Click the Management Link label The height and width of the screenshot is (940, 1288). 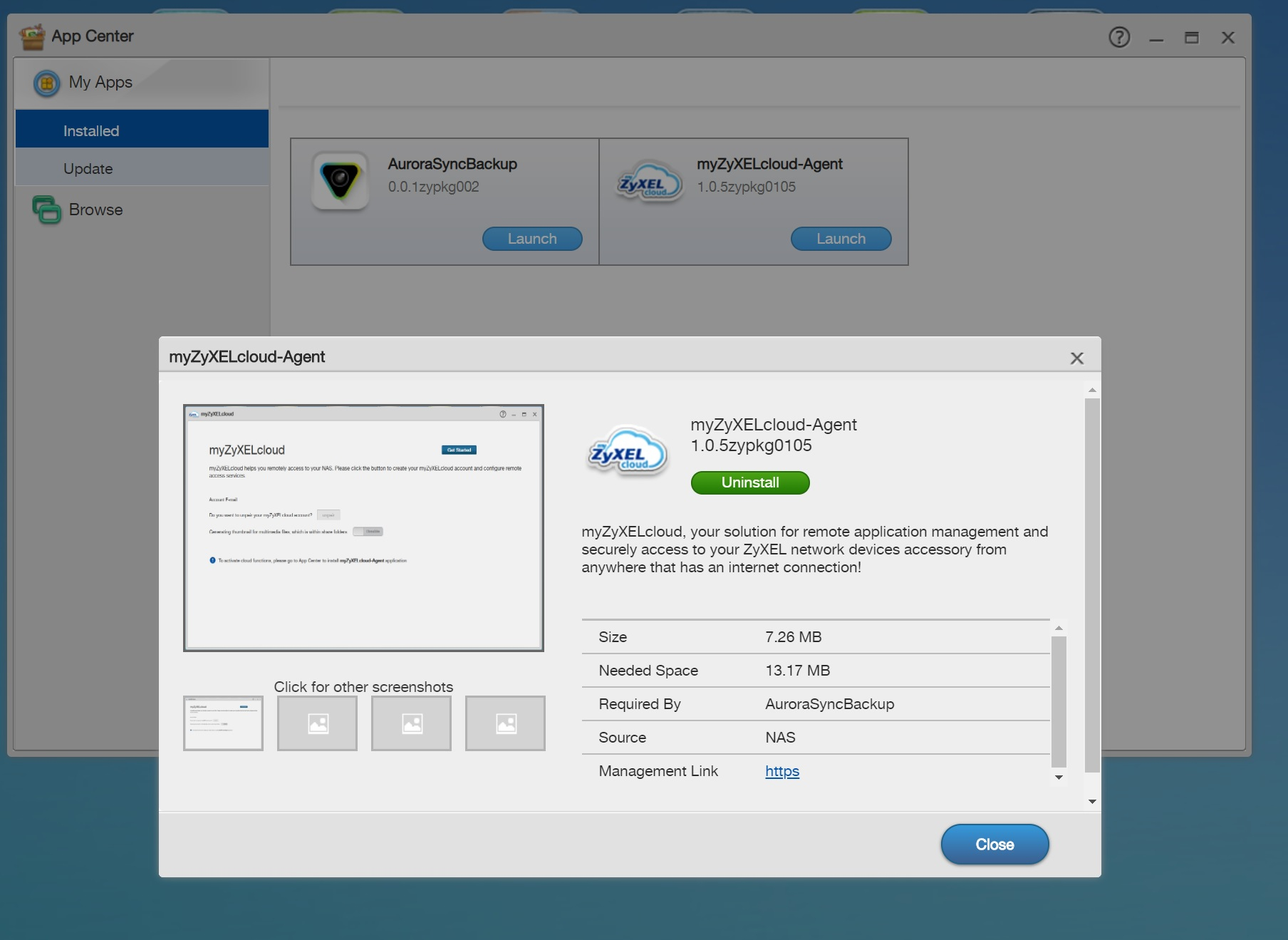(658, 770)
